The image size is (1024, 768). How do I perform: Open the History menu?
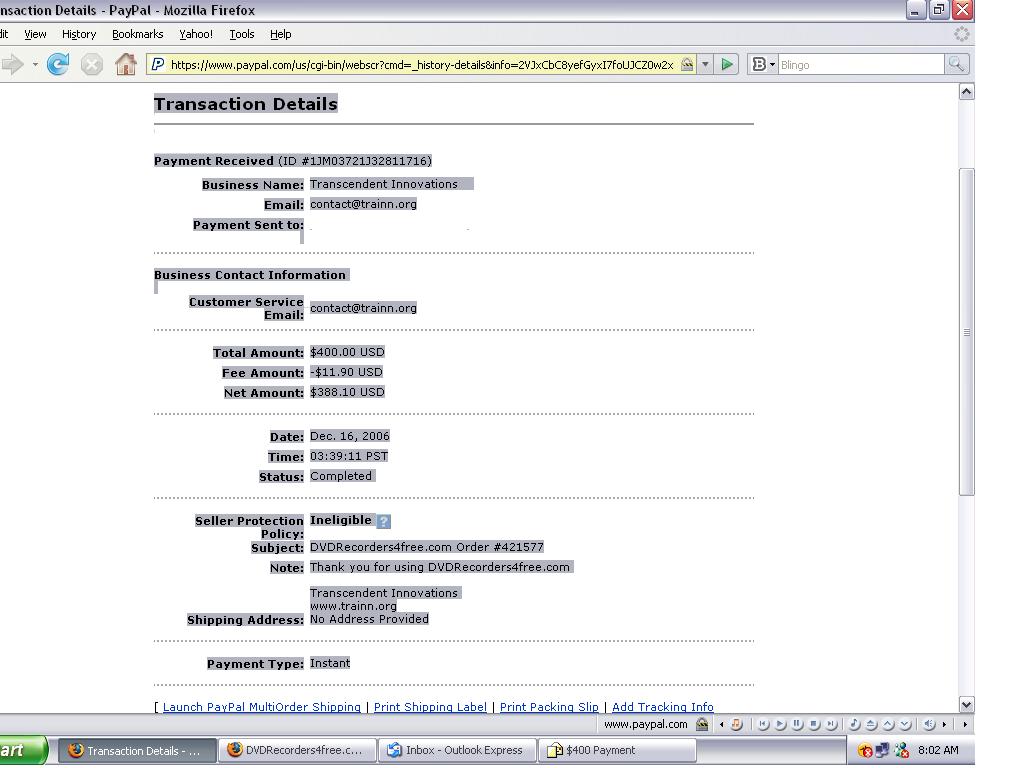pyautogui.click(x=79, y=34)
